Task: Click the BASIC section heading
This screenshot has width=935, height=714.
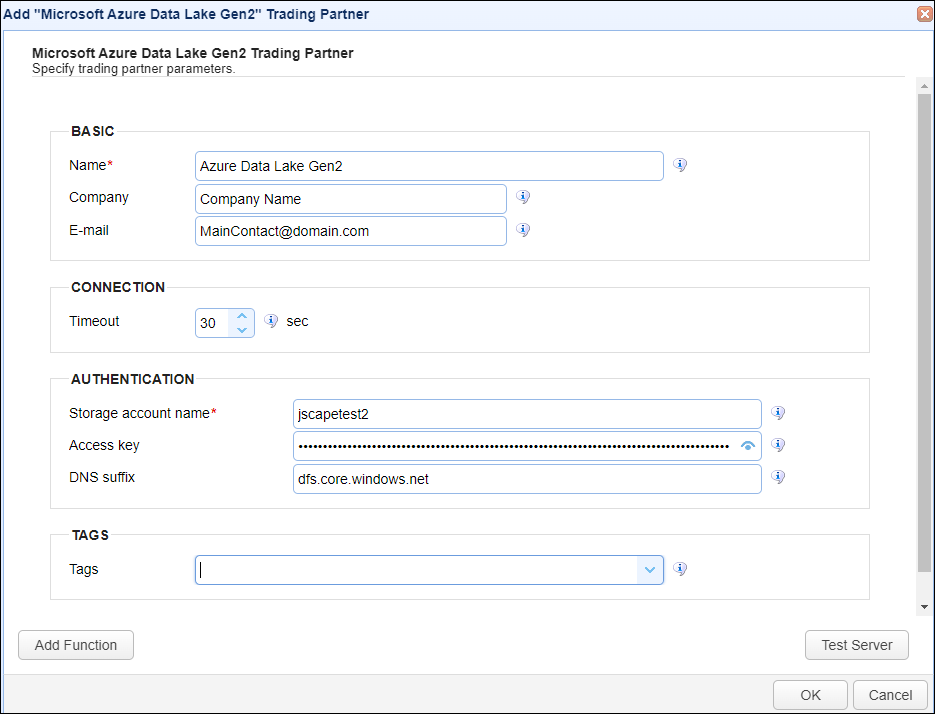Action: pyautogui.click(x=92, y=131)
